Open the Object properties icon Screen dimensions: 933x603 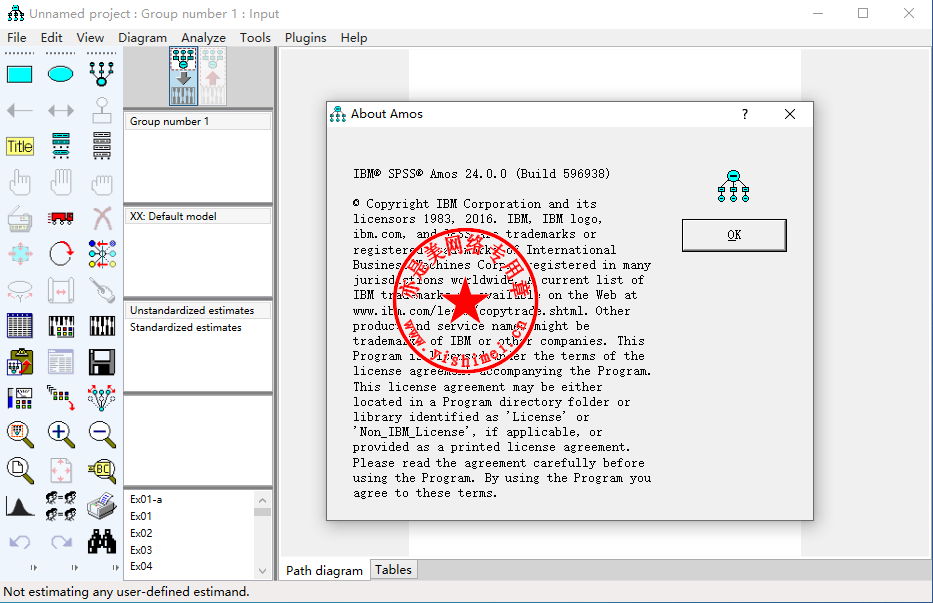point(20,398)
